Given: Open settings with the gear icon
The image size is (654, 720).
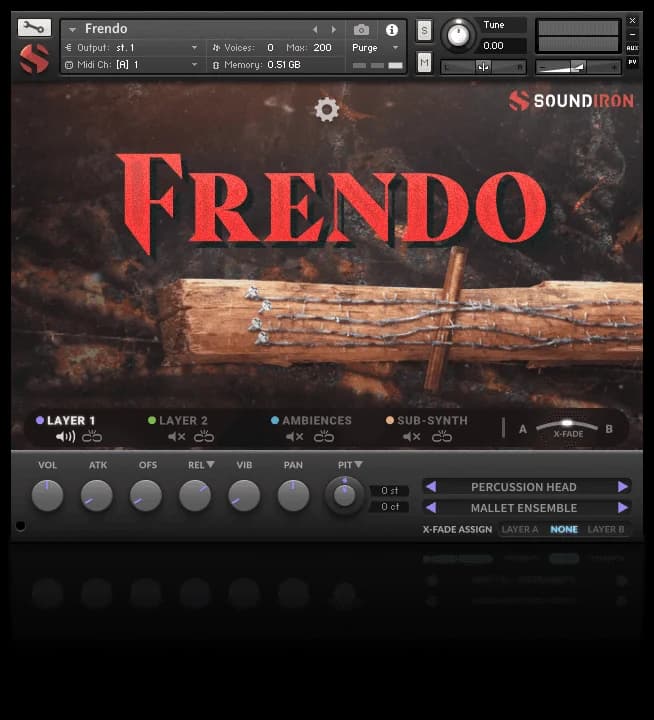Looking at the screenshot, I should pyautogui.click(x=327, y=110).
